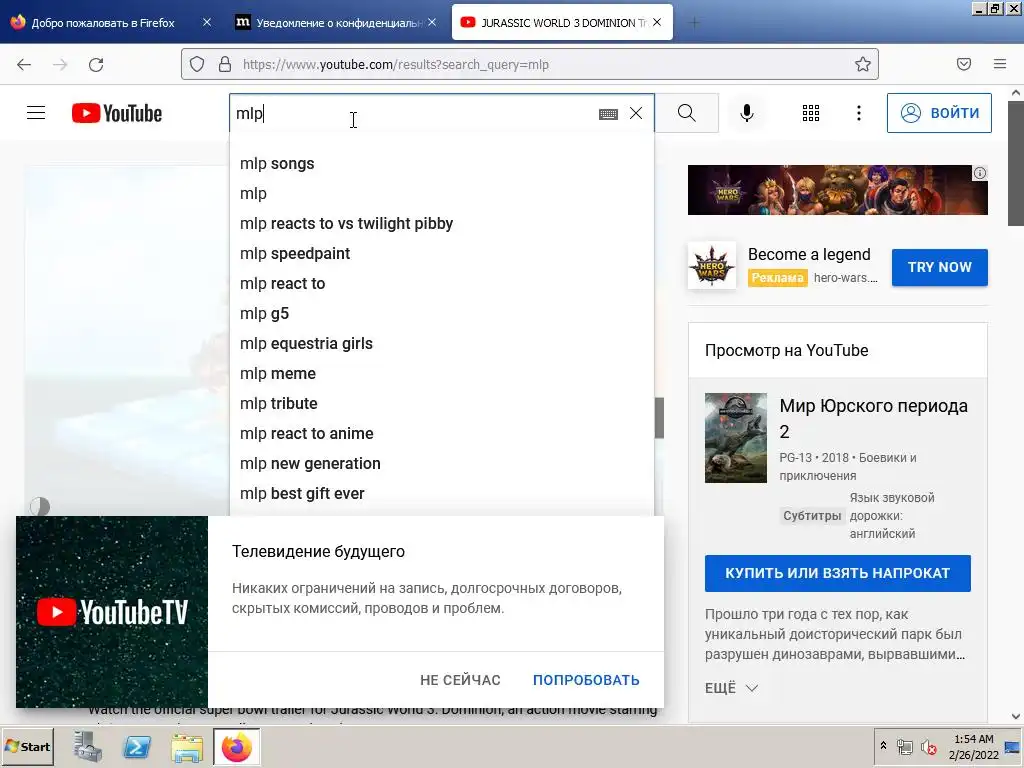Open Jurassic World movie poster thumbnail
The width and height of the screenshot is (1024, 768).
[735, 438]
